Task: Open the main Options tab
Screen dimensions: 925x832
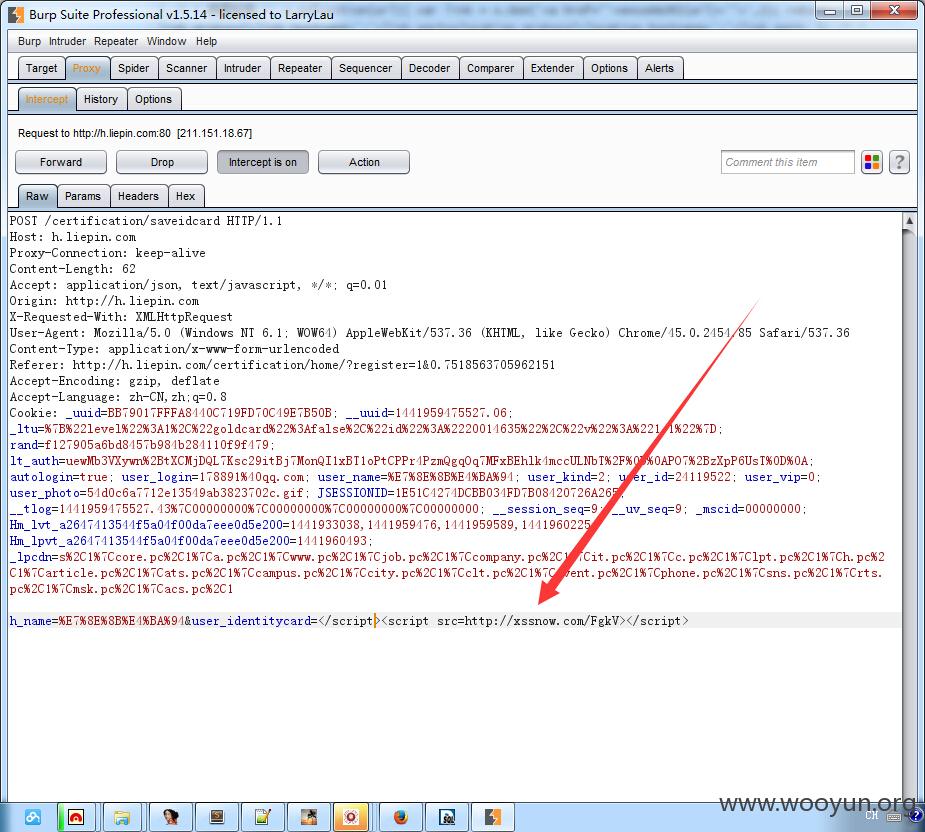Action: (x=609, y=68)
